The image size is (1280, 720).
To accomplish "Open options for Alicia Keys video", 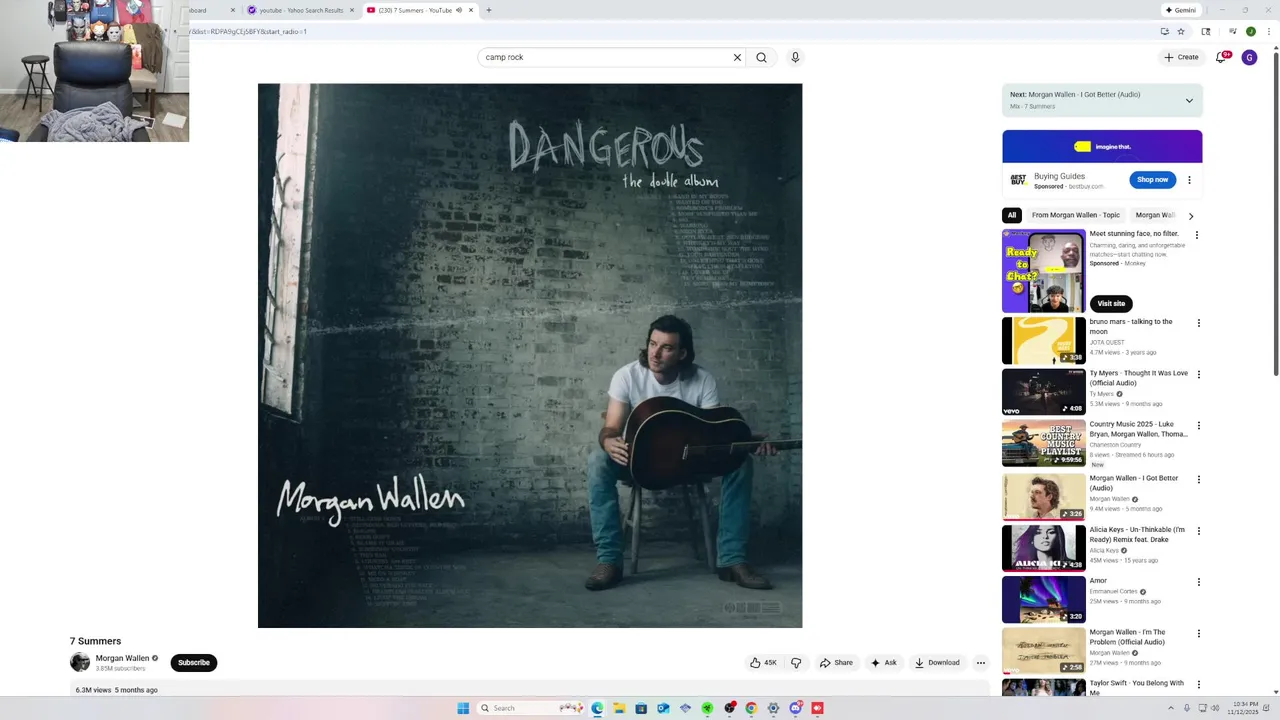I will 1198,531.
